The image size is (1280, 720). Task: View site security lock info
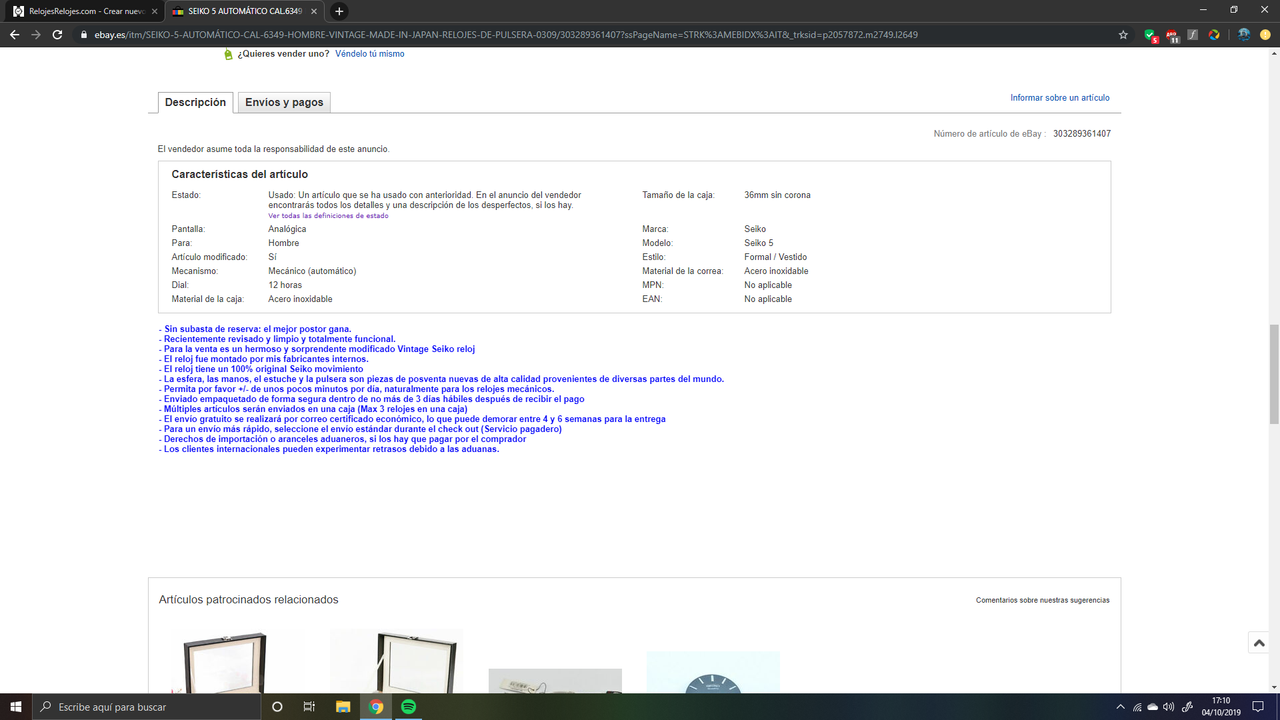(85, 34)
